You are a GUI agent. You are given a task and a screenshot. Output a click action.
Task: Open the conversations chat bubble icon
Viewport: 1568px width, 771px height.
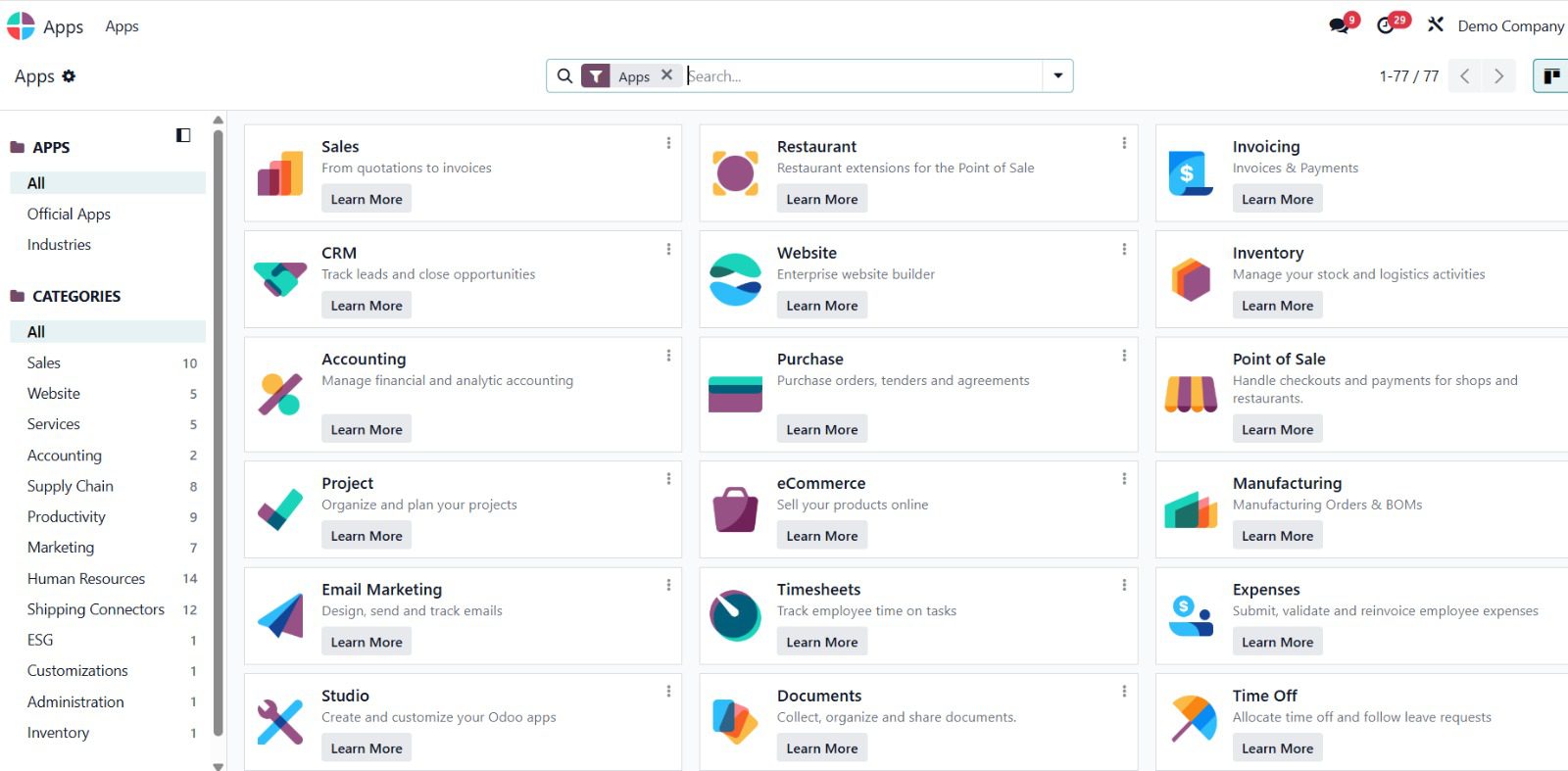point(1339,25)
